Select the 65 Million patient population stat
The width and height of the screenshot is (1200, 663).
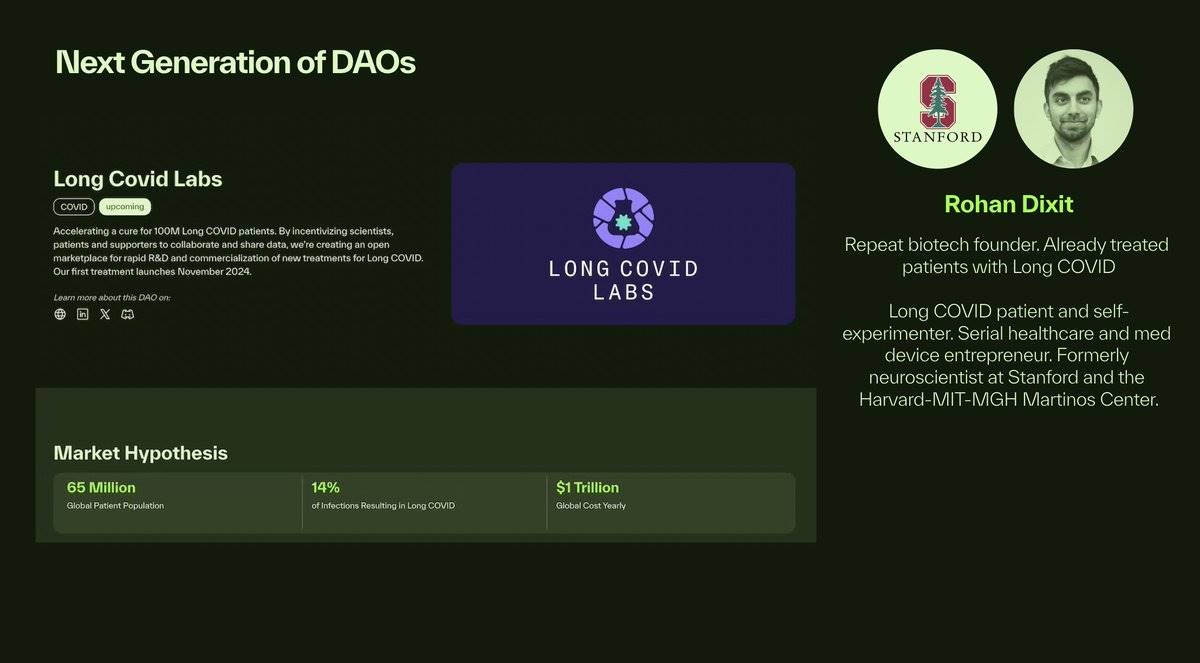(x=178, y=496)
